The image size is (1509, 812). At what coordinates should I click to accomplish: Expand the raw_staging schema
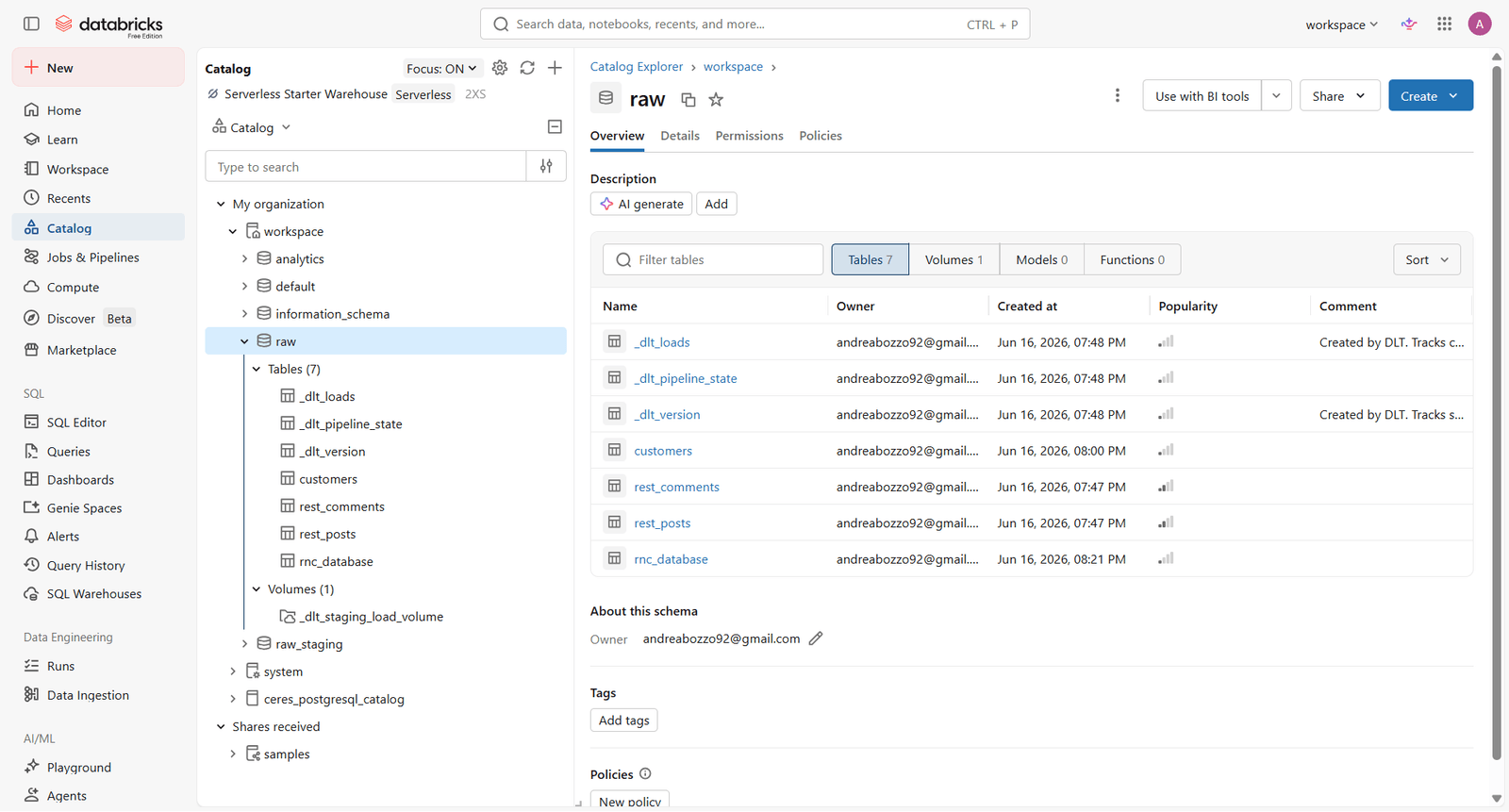click(x=244, y=644)
